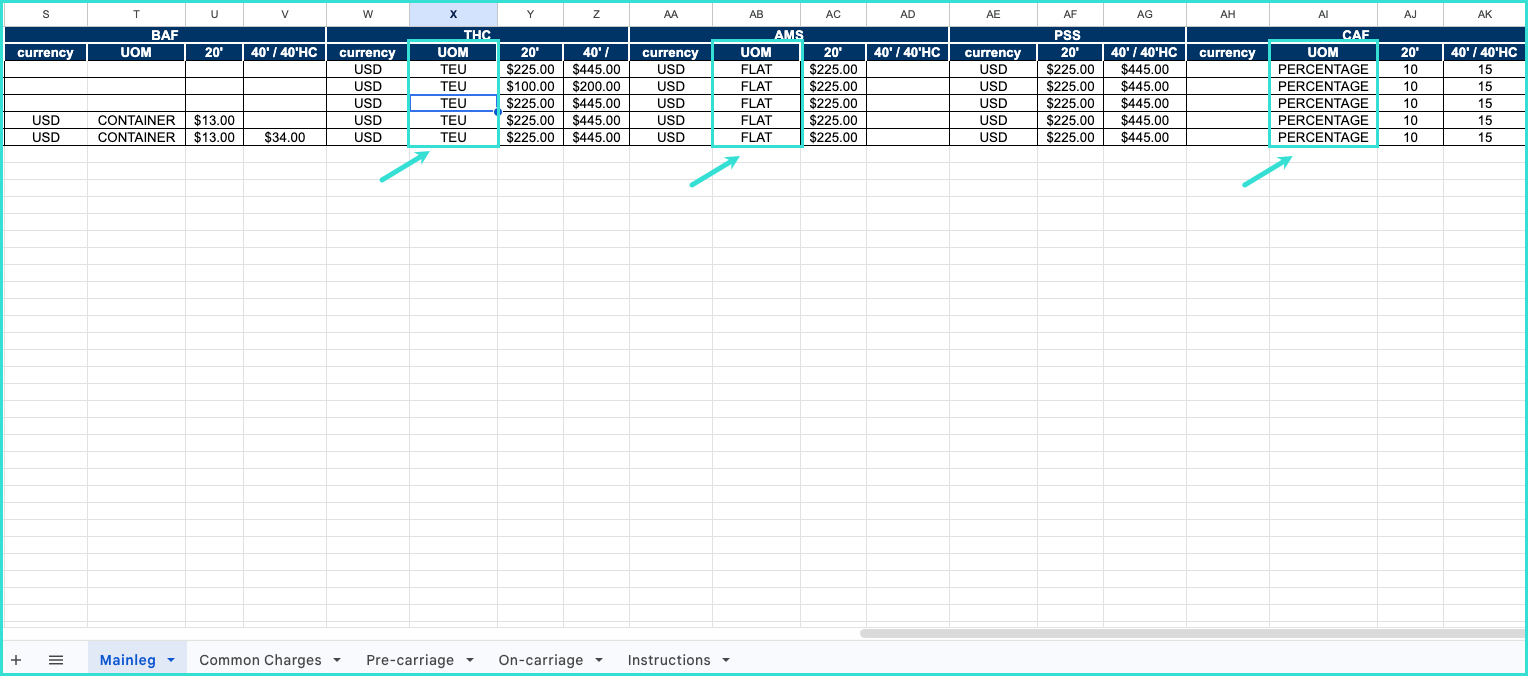The height and width of the screenshot is (676, 1528).
Task: Click the column AI header
Action: coord(1323,14)
